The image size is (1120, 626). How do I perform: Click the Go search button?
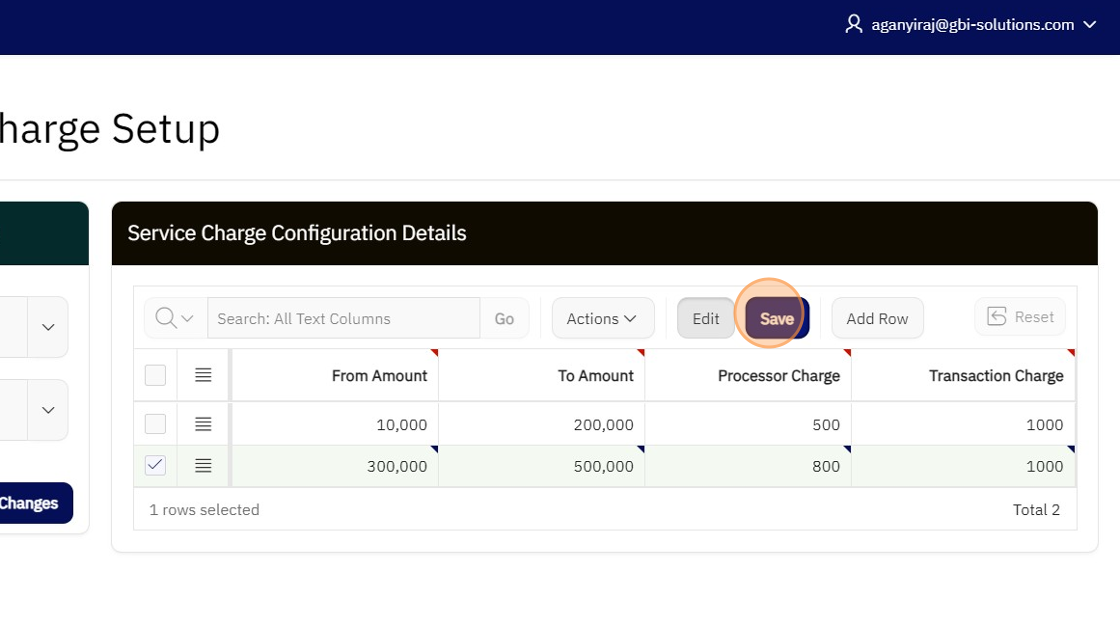[x=504, y=318]
